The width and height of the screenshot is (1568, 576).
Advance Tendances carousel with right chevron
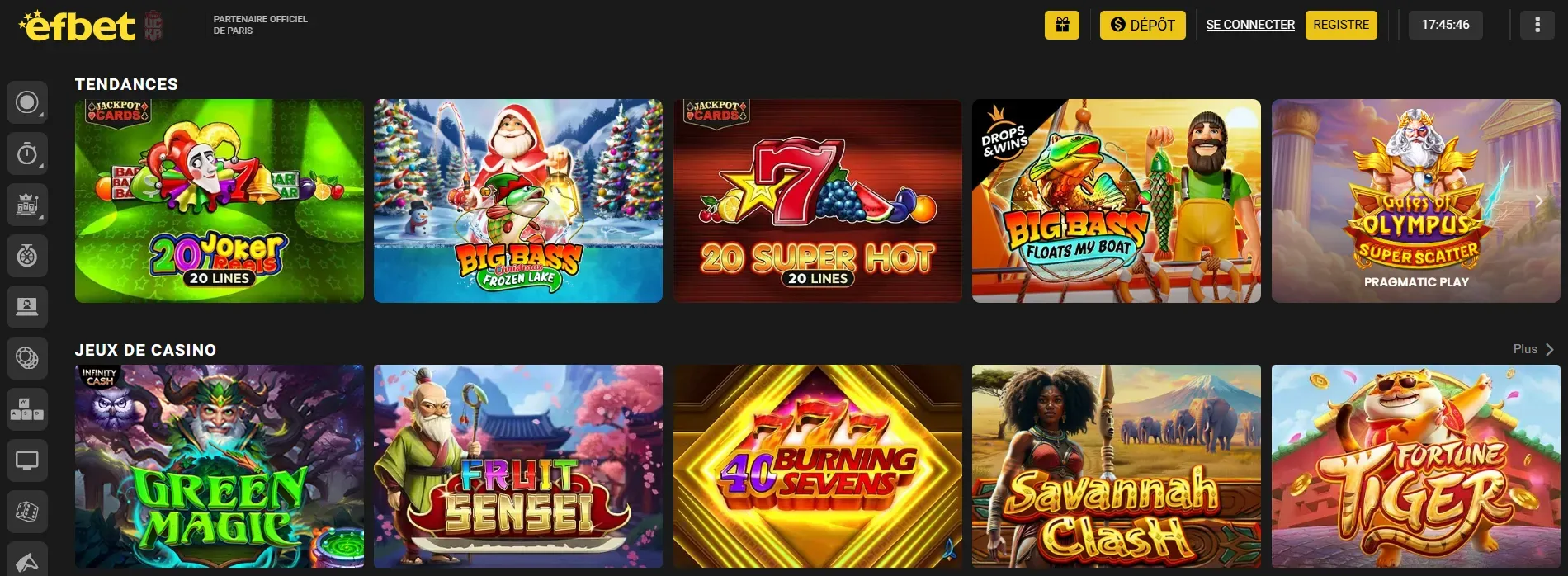point(1538,201)
